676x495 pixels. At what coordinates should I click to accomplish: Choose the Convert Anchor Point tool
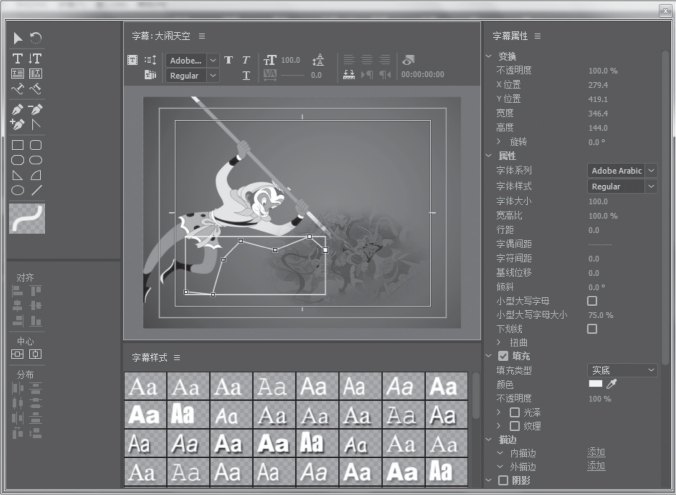pyautogui.click(x=35, y=124)
